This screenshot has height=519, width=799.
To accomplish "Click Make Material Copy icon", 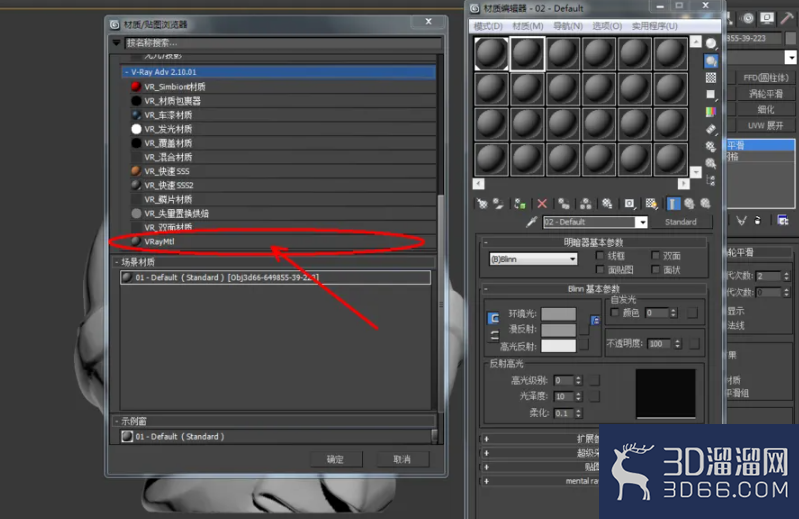I will (564, 204).
